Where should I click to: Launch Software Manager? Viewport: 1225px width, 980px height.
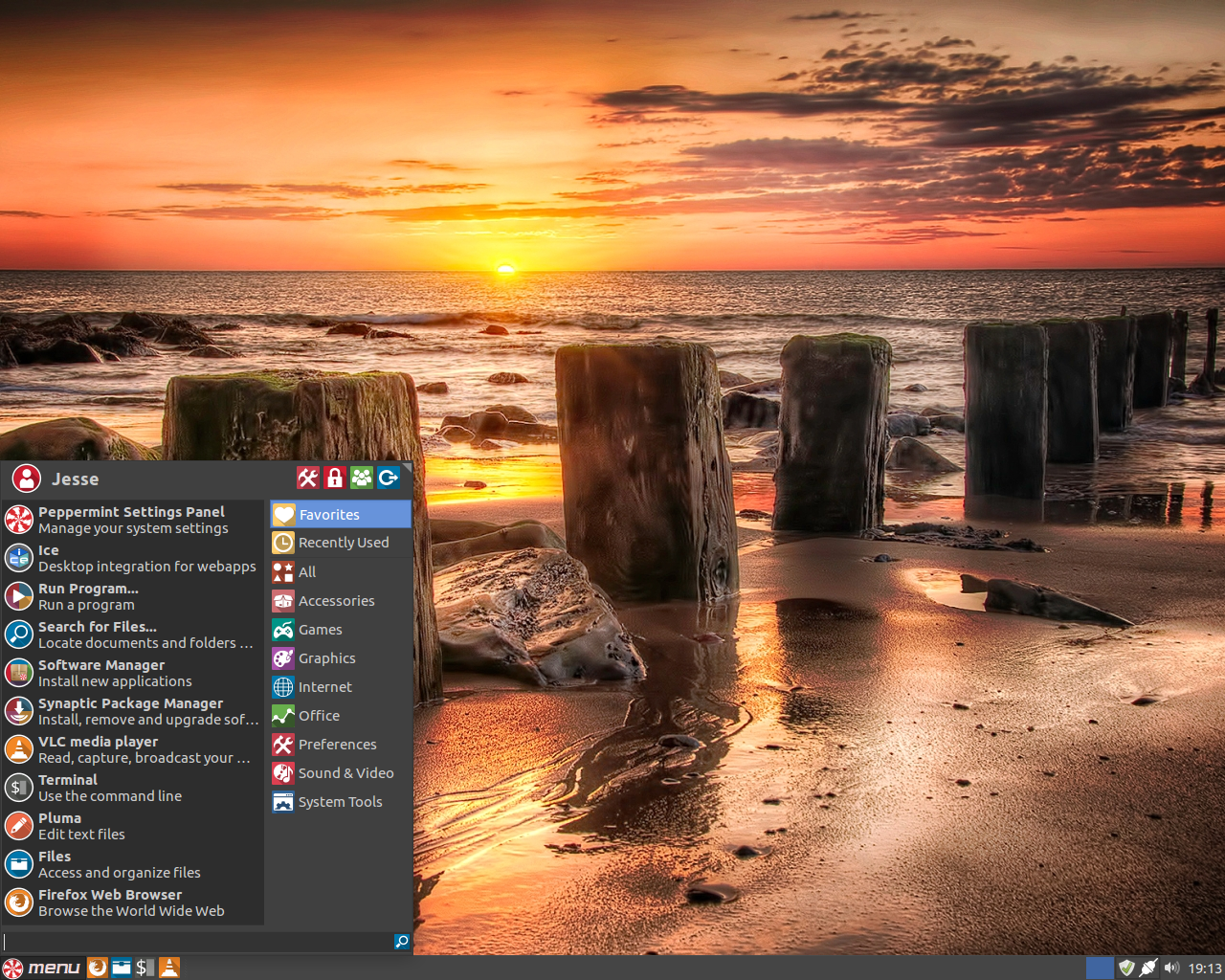click(x=133, y=673)
